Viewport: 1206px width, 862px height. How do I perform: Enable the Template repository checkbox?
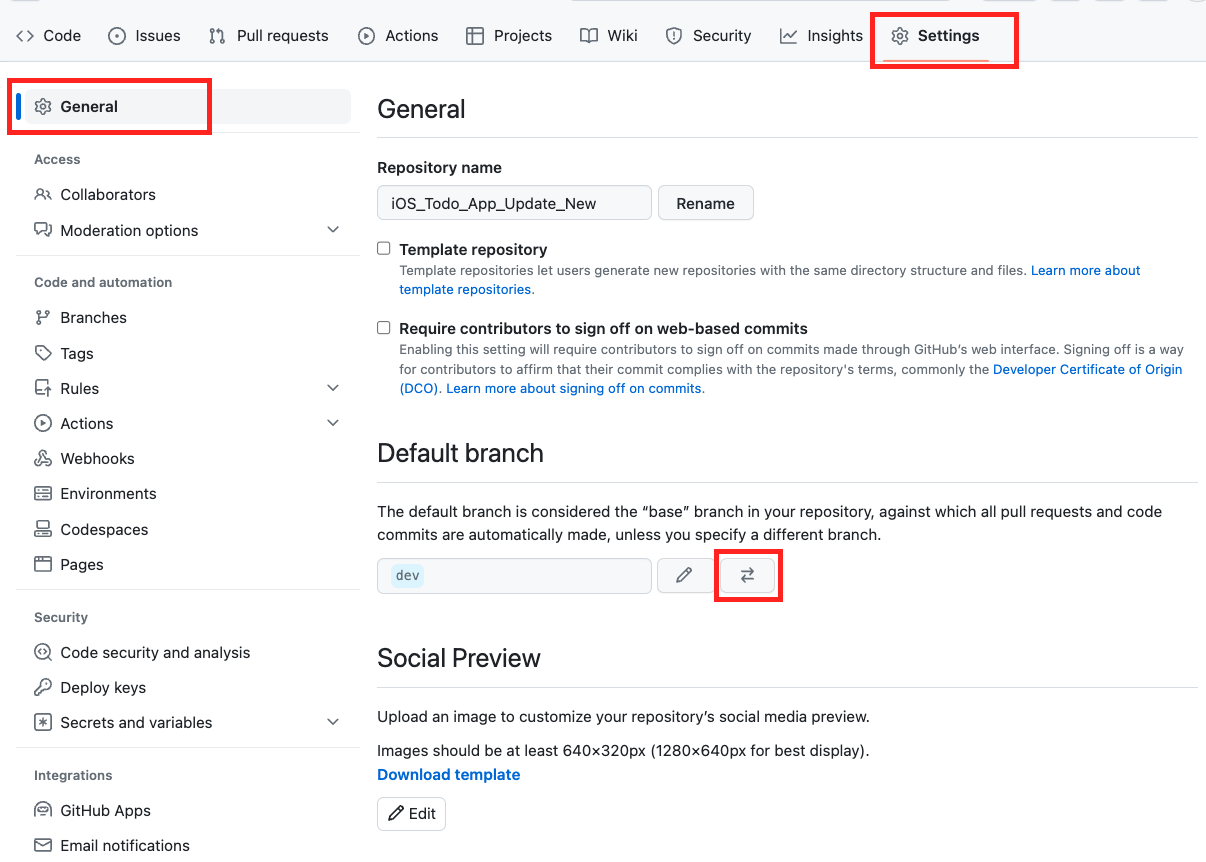(384, 249)
